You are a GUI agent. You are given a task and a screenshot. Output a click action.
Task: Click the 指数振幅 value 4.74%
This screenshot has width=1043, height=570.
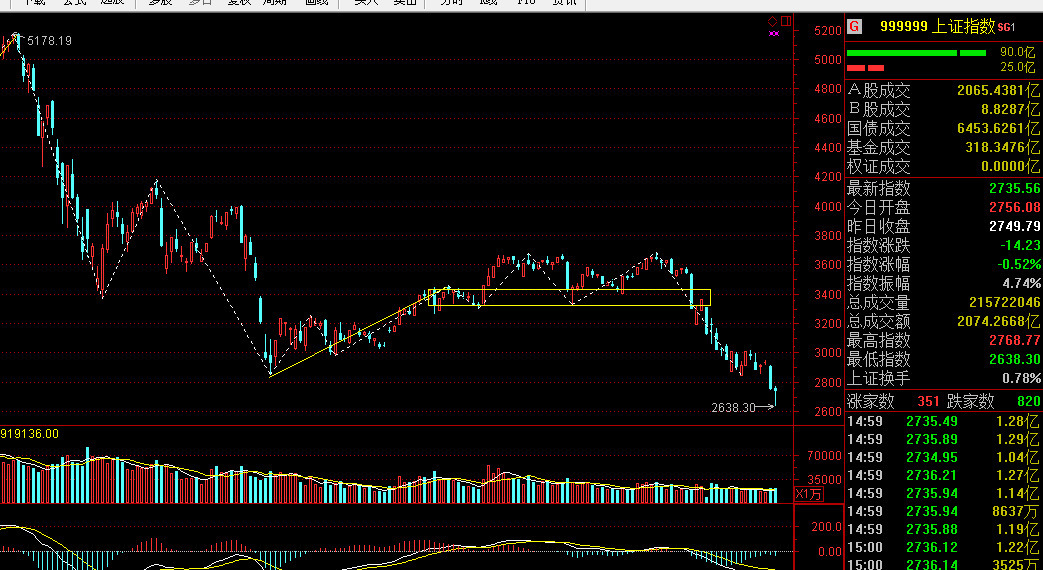click(x=1022, y=283)
